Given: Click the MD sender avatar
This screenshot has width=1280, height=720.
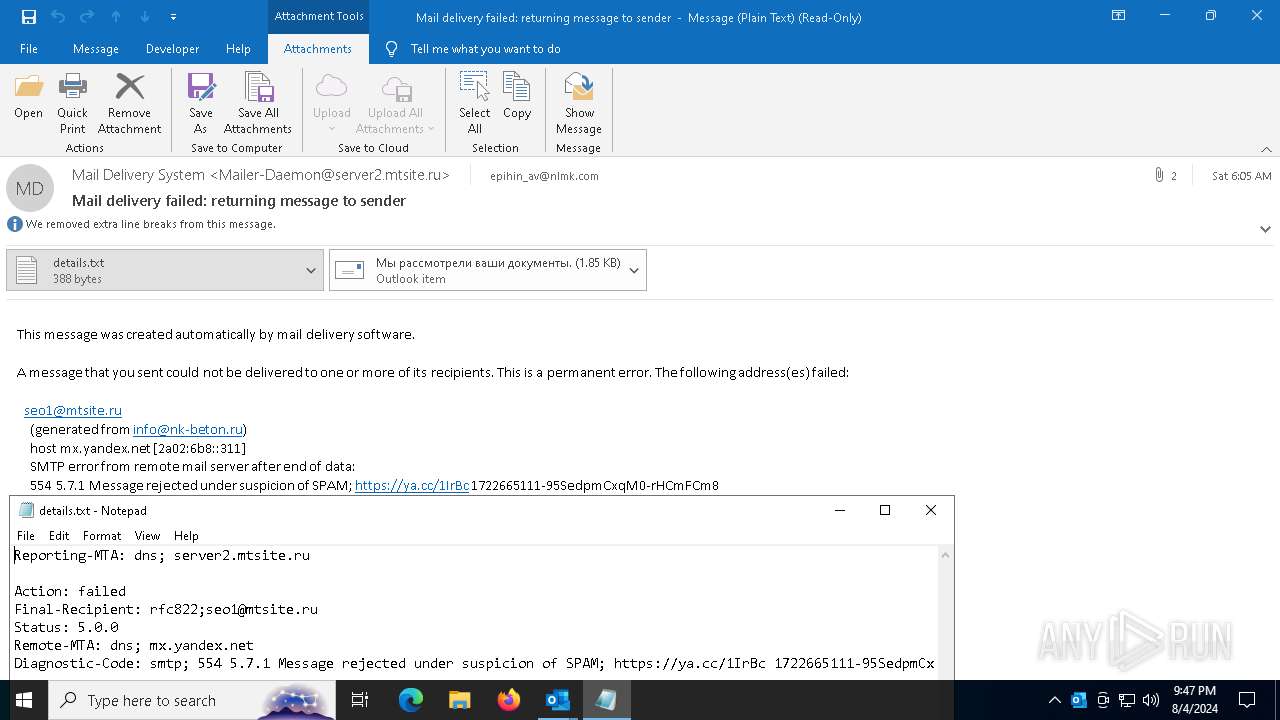Looking at the screenshot, I should [x=30, y=188].
